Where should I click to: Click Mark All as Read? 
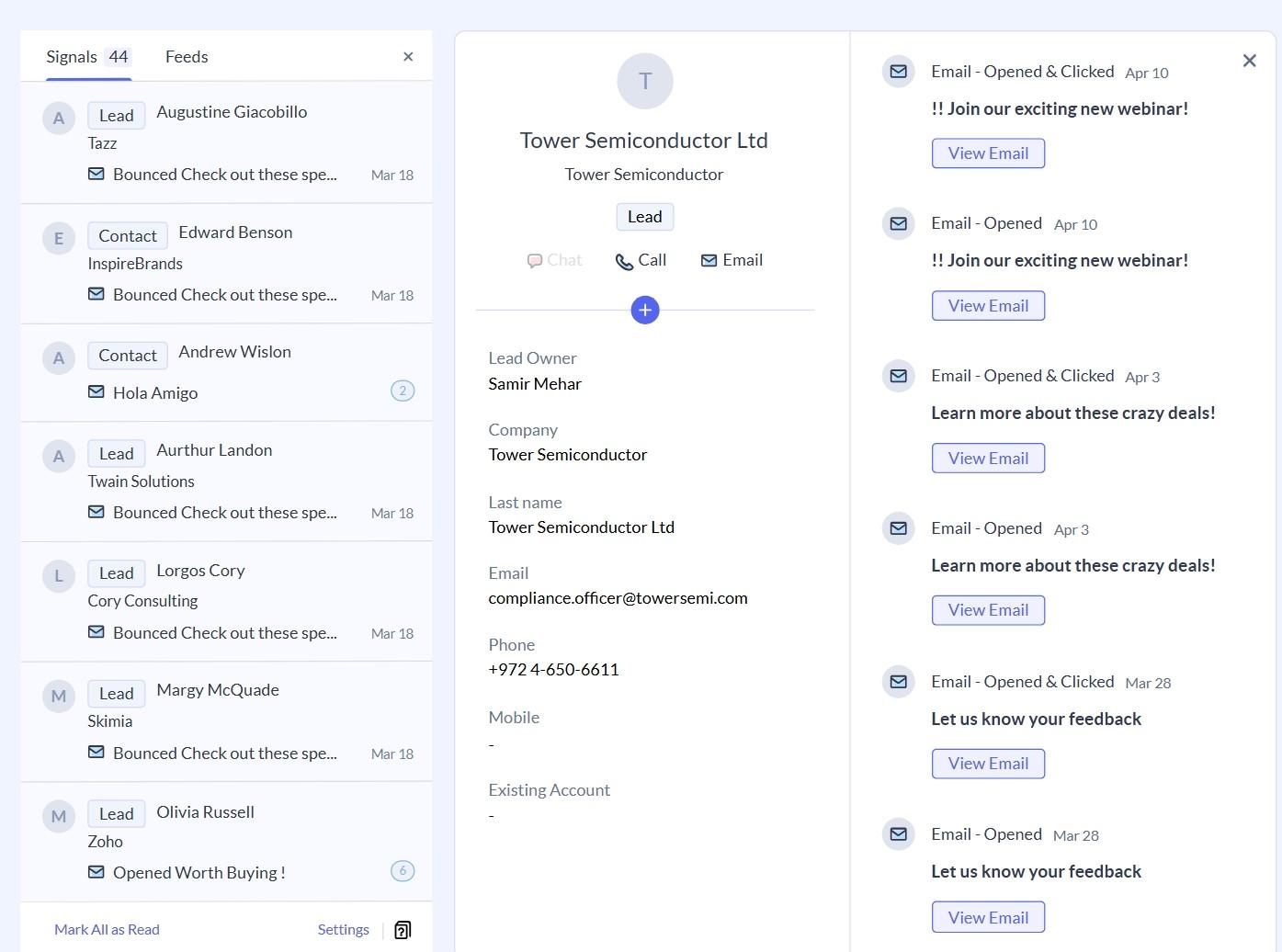(x=107, y=930)
